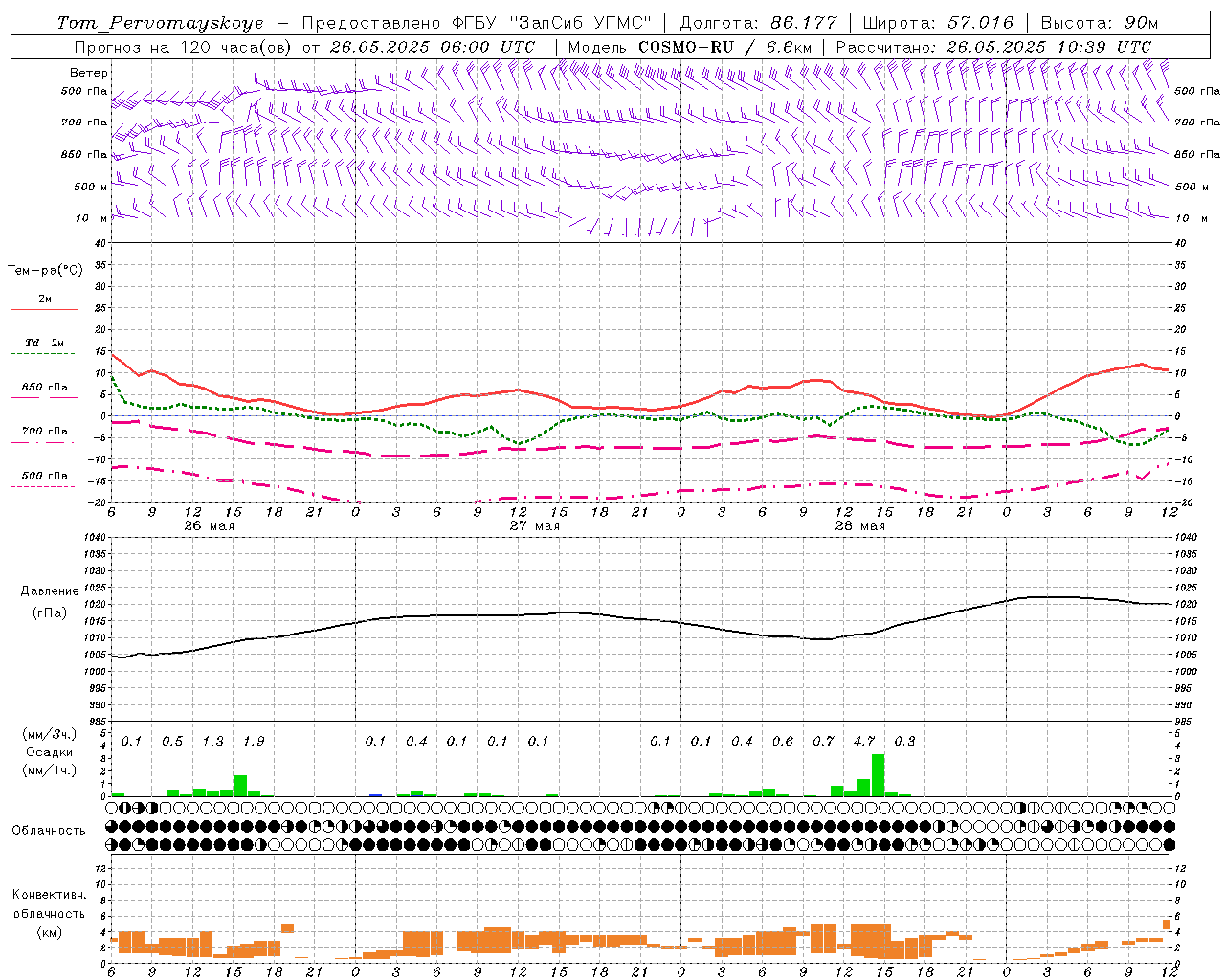Screen dimensions: 1225x980
Task: Click the Конвективн. panel label
Action: click(49, 895)
